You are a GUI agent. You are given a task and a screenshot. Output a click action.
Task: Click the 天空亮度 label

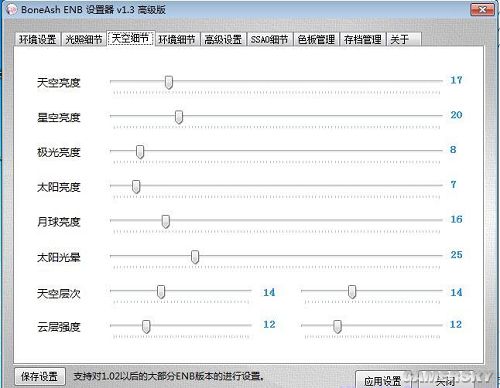click(x=59, y=82)
